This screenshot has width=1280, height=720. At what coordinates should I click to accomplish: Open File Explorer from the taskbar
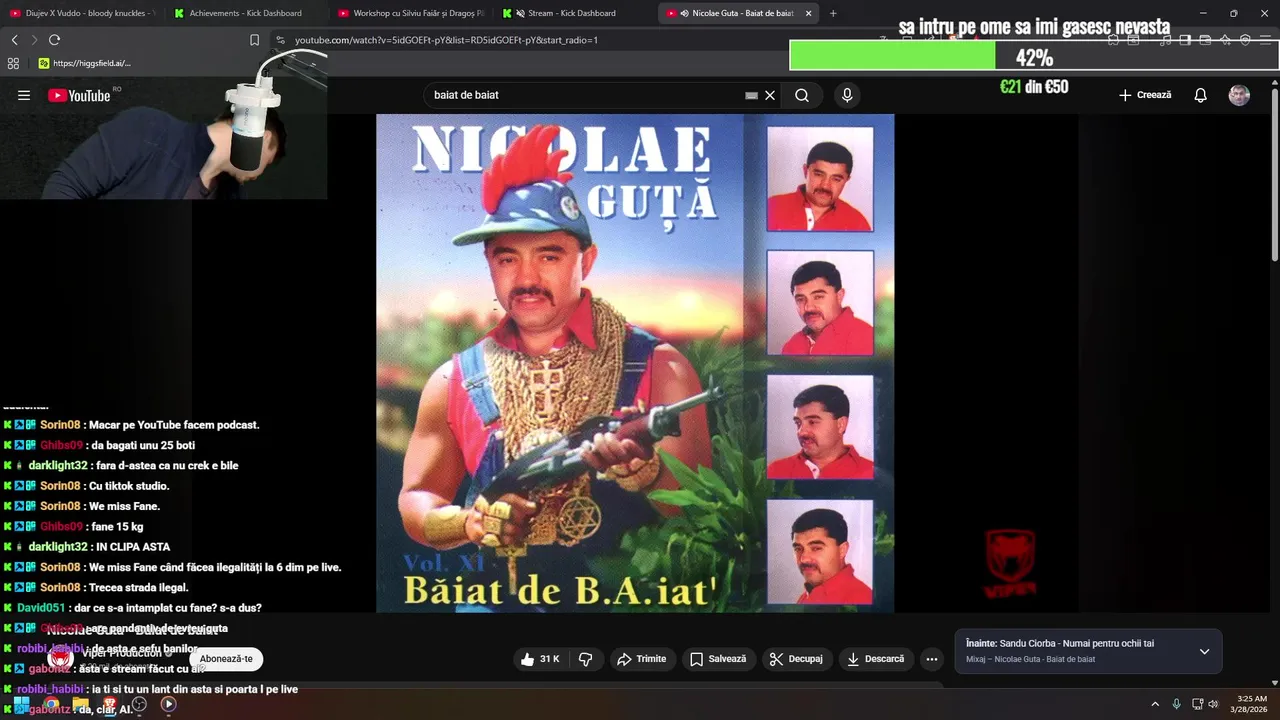click(81, 704)
